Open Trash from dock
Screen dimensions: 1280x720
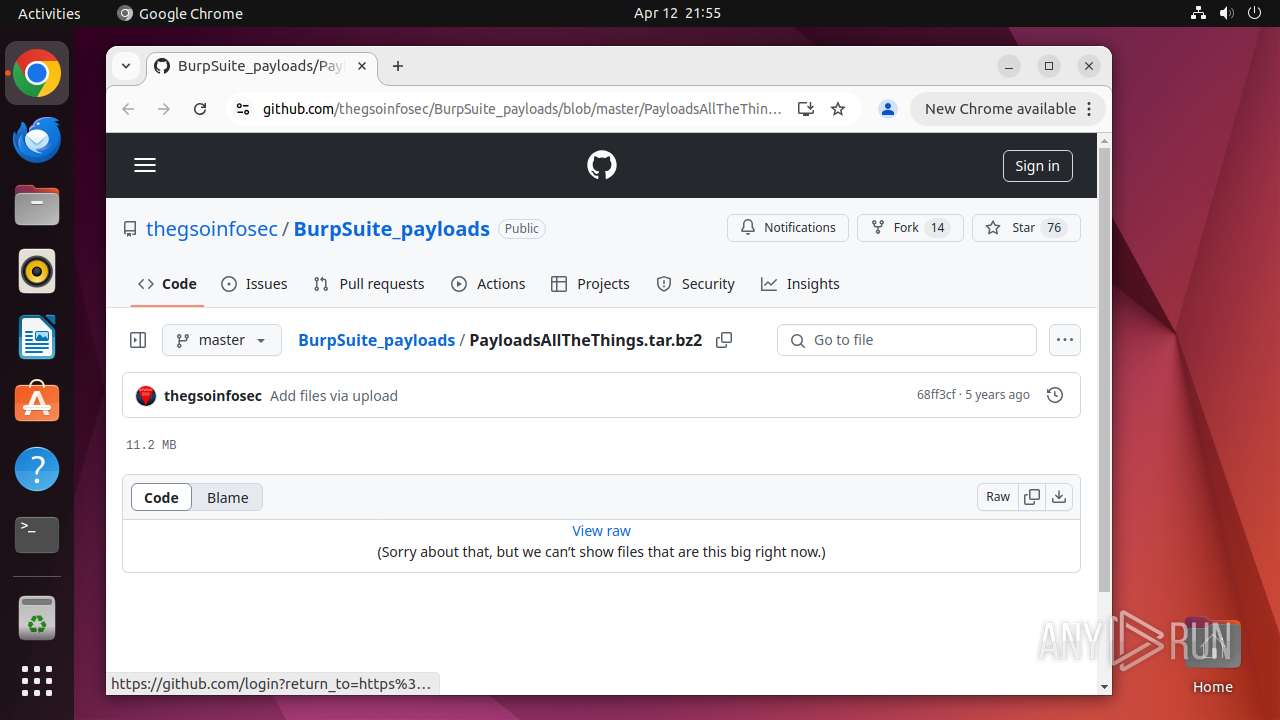point(37,619)
